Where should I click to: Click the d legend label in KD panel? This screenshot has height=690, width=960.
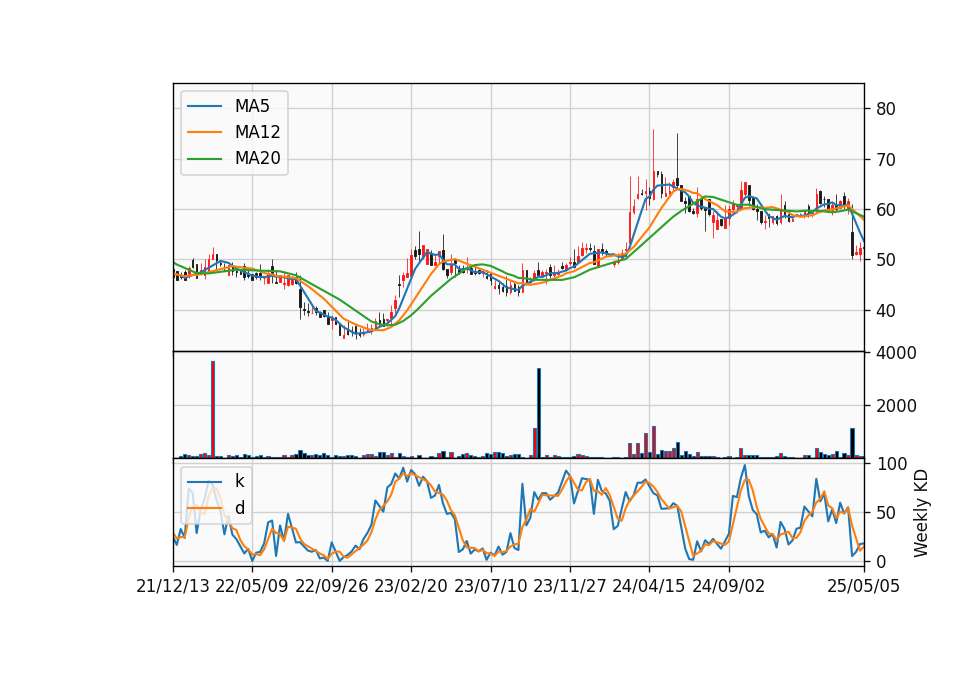point(240,508)
